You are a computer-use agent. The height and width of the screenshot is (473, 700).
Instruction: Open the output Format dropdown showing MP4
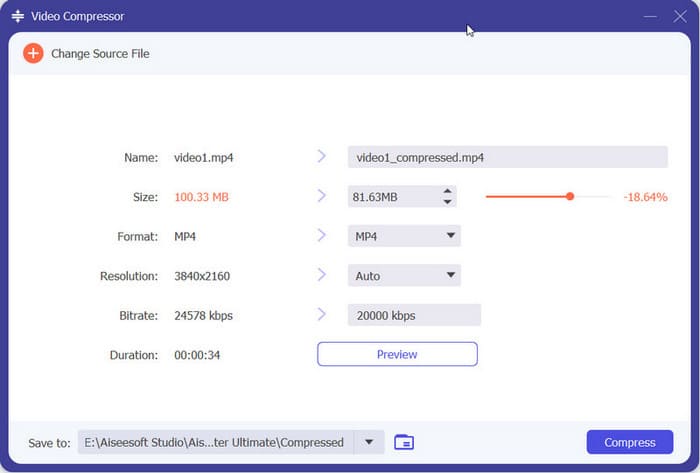pos(403,236)
